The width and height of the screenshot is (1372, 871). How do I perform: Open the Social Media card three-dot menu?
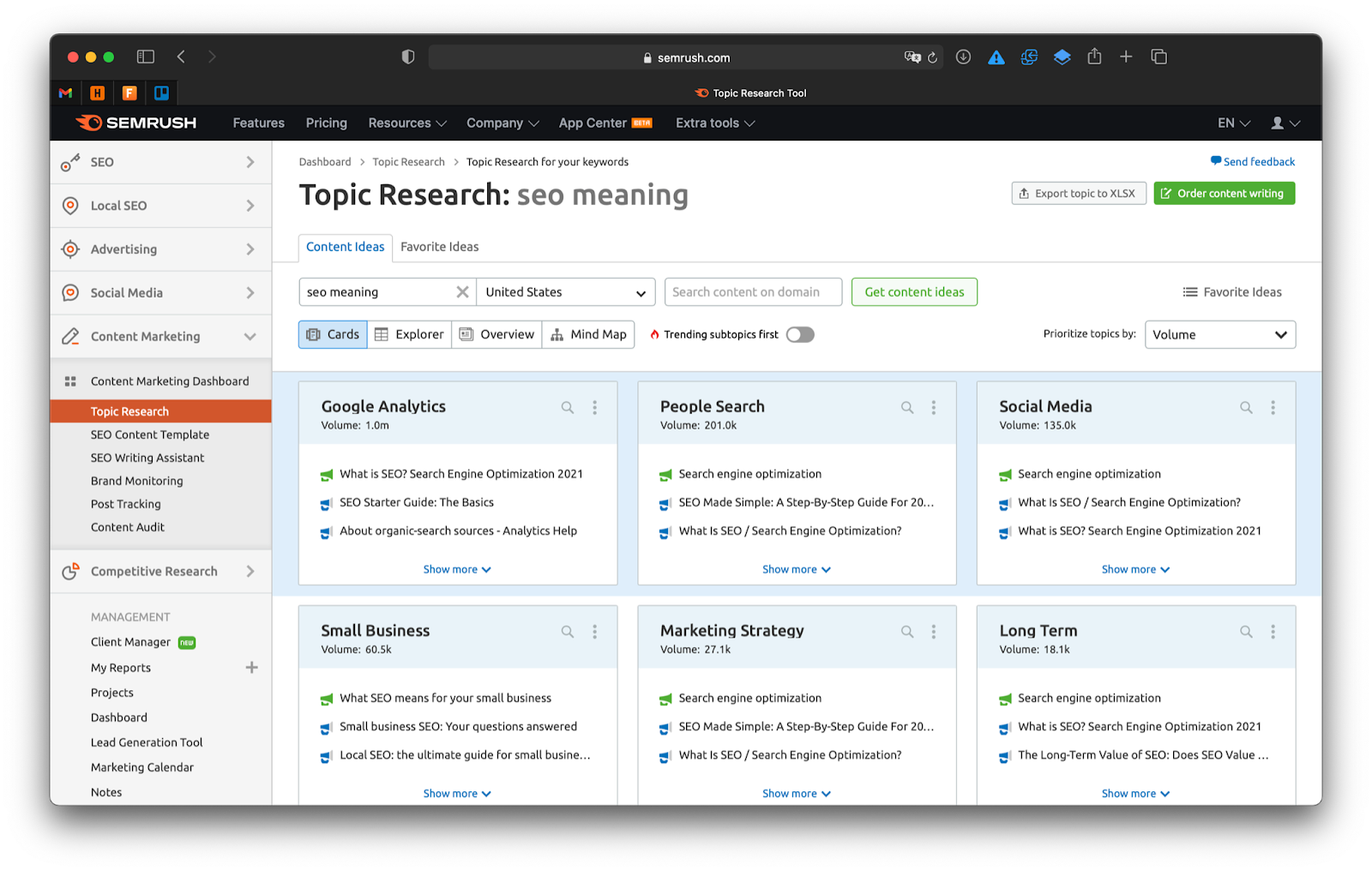(1273, 407)
